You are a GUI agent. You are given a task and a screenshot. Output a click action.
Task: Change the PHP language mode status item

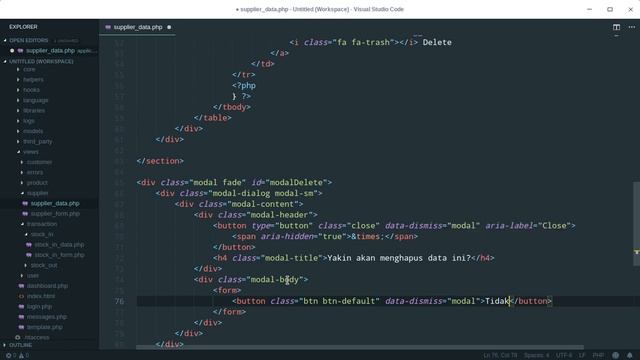click(x=598, y=356)
